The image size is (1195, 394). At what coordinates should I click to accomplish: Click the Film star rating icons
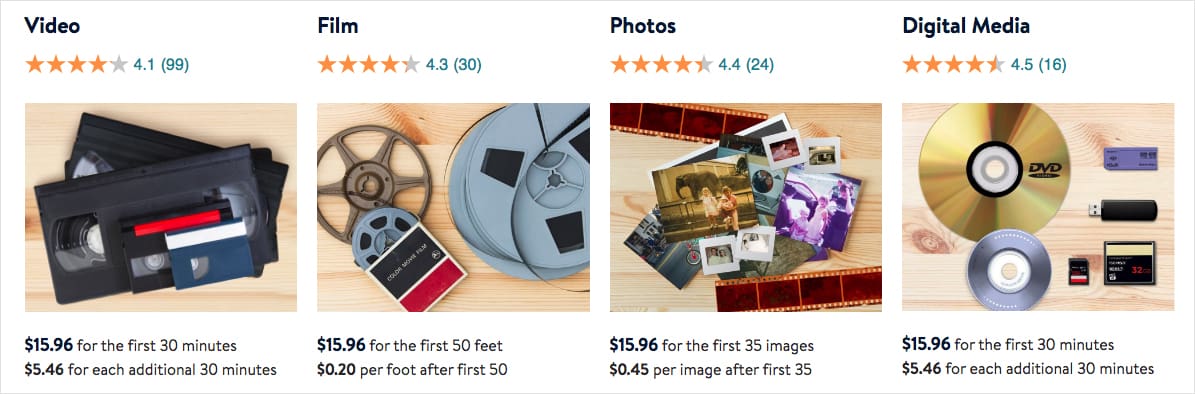(369, 64)
